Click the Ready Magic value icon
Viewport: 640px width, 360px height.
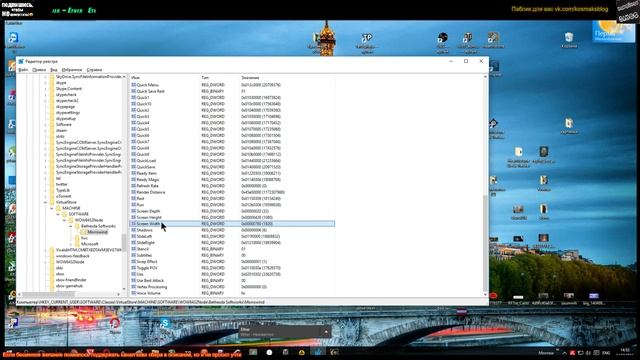coord(133,180)
